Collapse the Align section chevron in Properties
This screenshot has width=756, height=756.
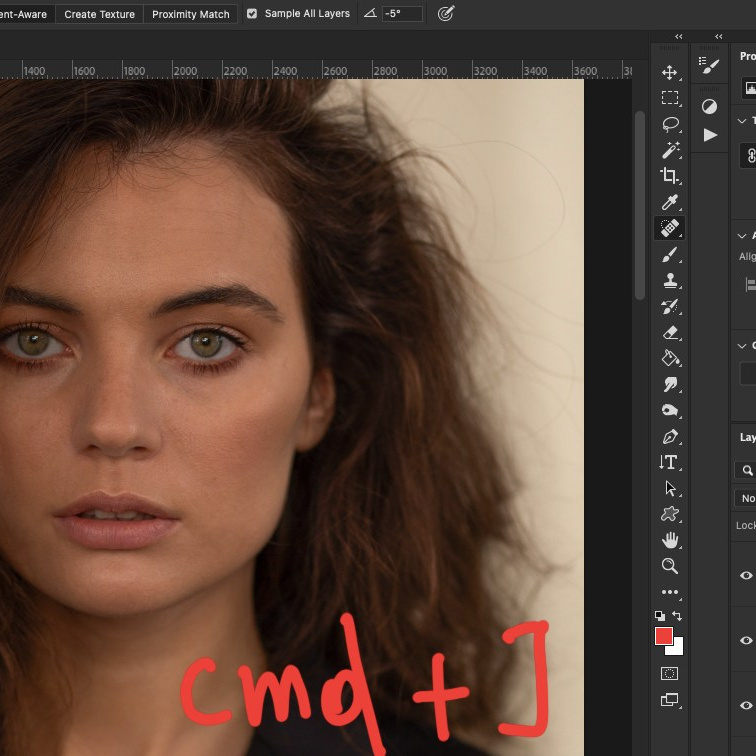click(742, 236)
